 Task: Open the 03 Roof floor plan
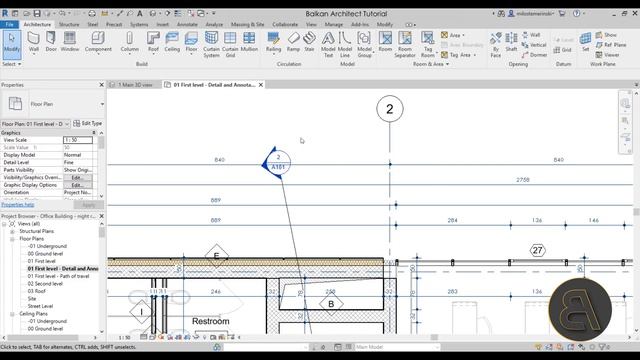click(36, 291)
